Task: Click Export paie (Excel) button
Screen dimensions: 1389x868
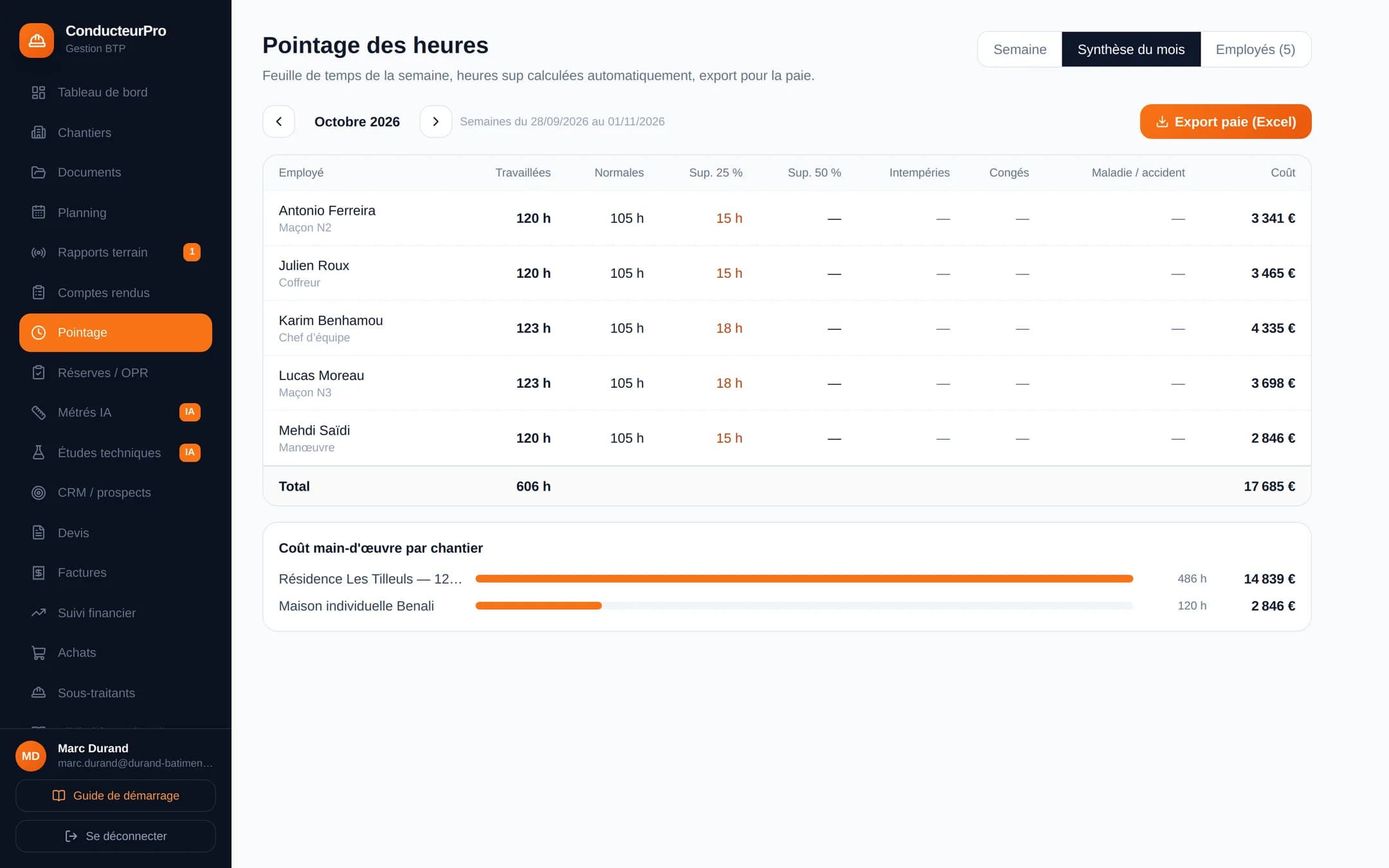Action: (1226, 122)
